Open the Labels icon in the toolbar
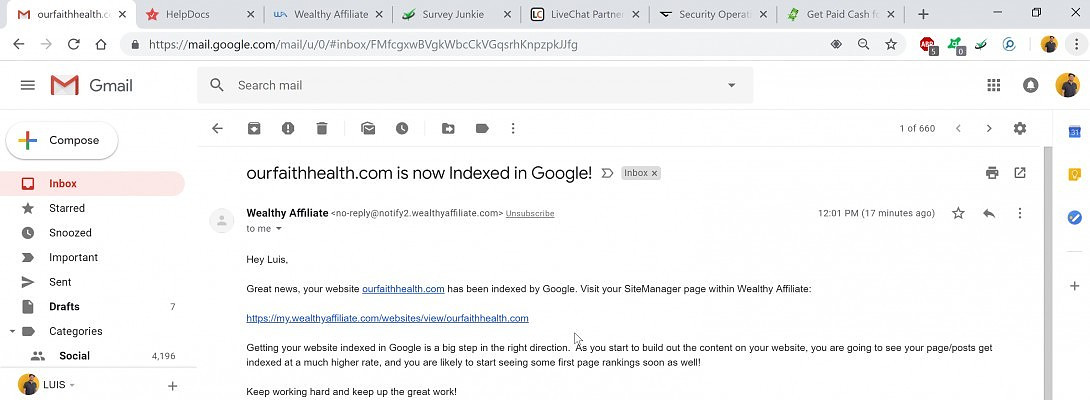The image size is (1090, 400). pos(482,129)
